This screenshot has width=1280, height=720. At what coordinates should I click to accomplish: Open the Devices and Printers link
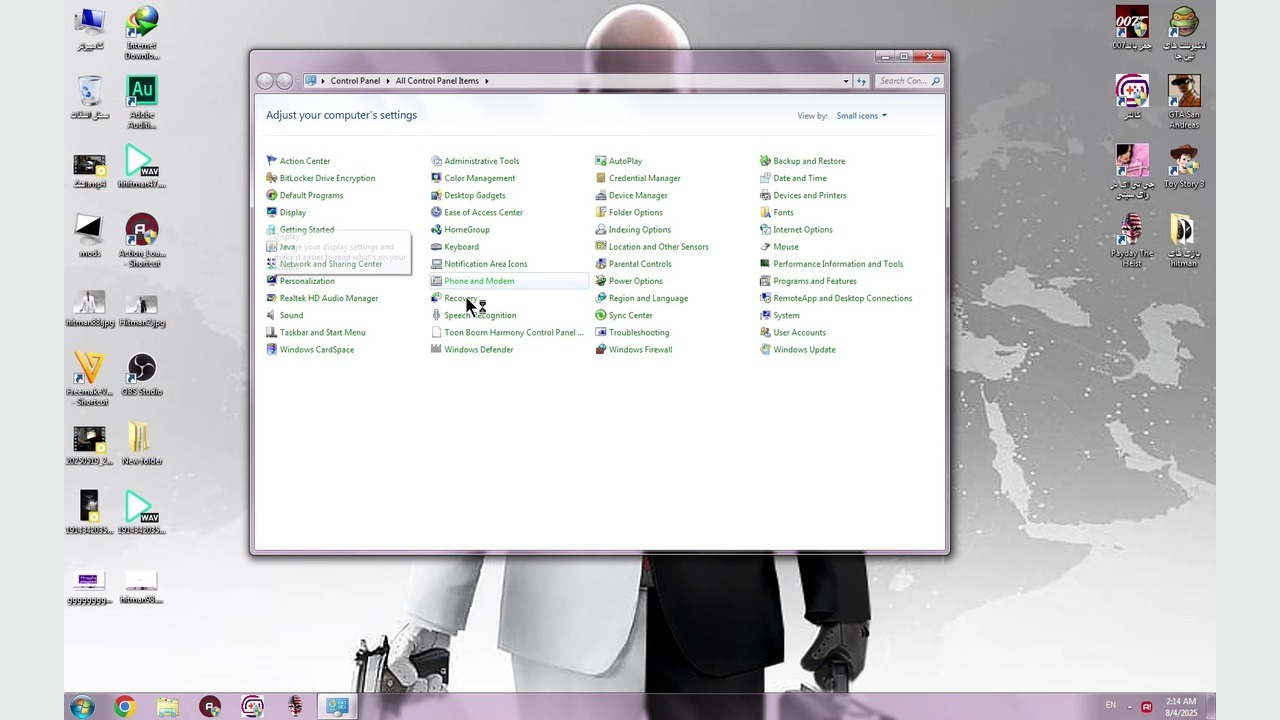pos(810,195)
